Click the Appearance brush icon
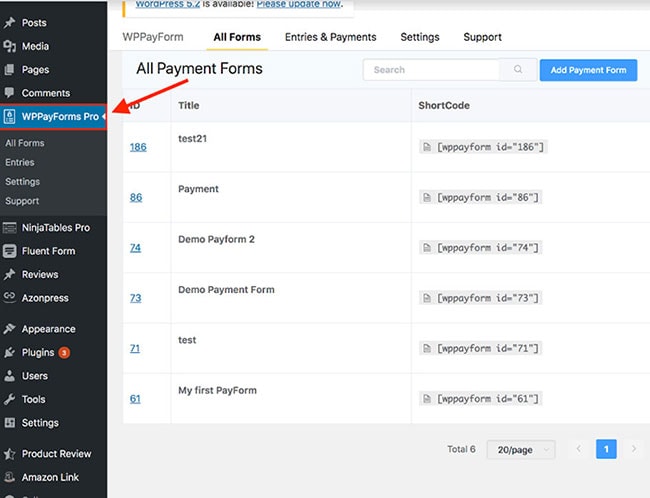This screenshot has width=650, height=498. [9, 329]
